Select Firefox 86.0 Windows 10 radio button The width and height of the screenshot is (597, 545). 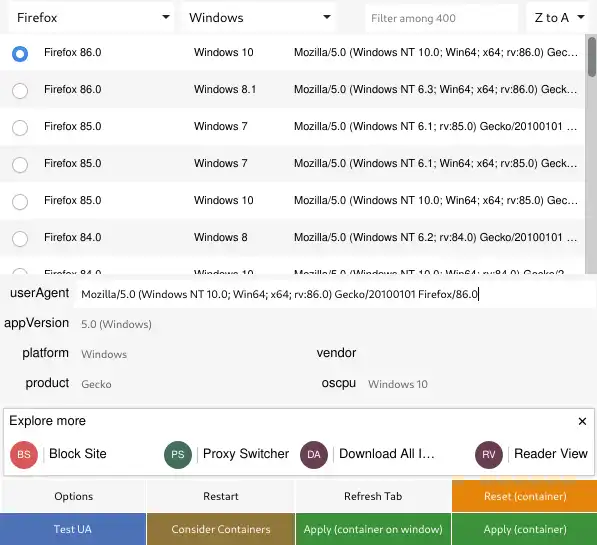(x=20, y=53)
